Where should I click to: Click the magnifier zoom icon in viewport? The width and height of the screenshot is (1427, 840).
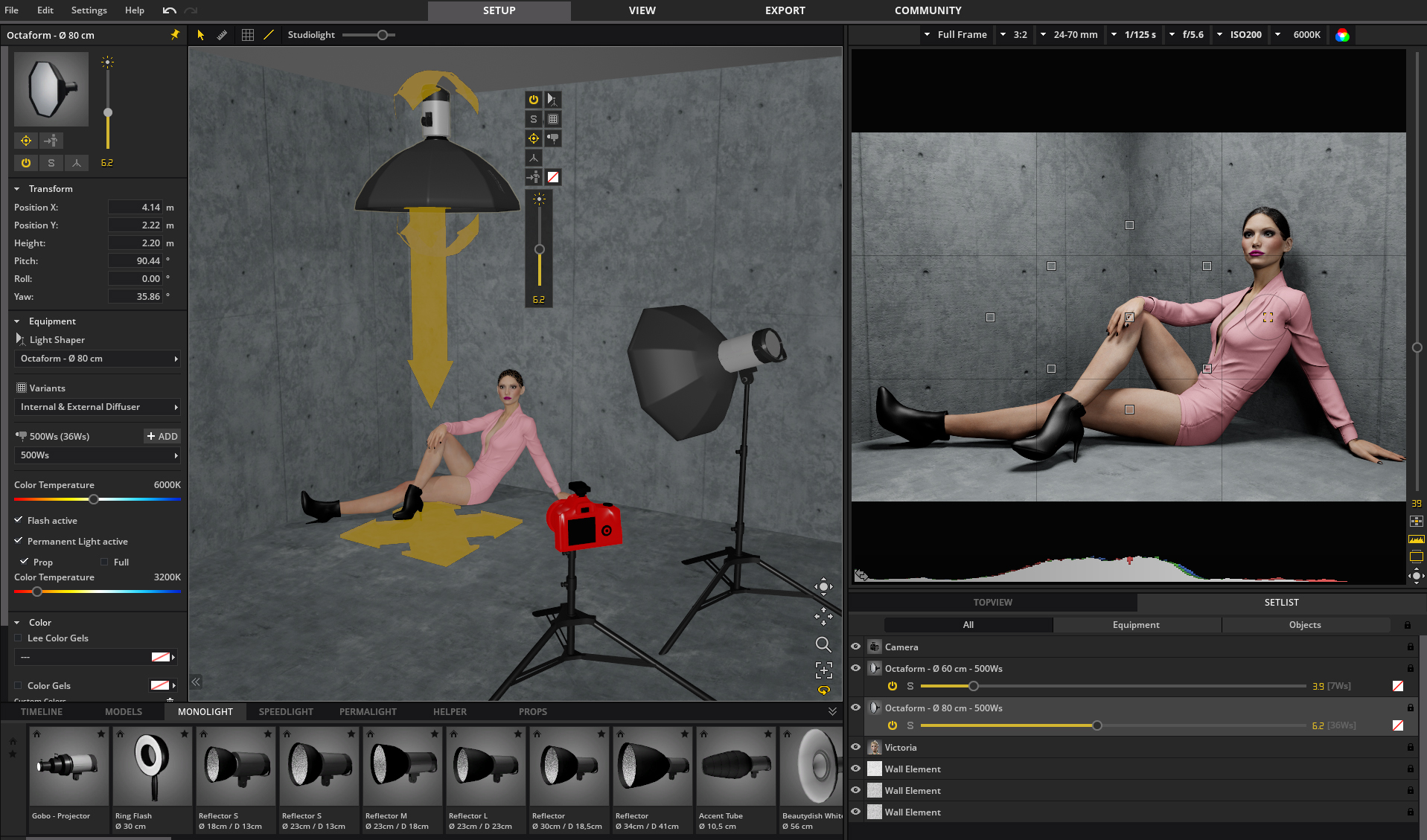pos(823,644)
